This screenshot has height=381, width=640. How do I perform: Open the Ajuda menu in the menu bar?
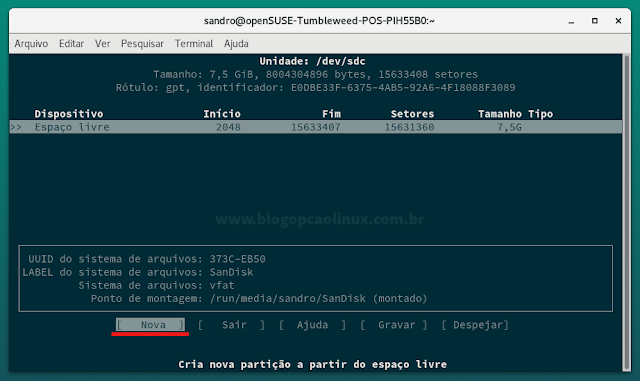pyautogui.click(x=236, y=44)
